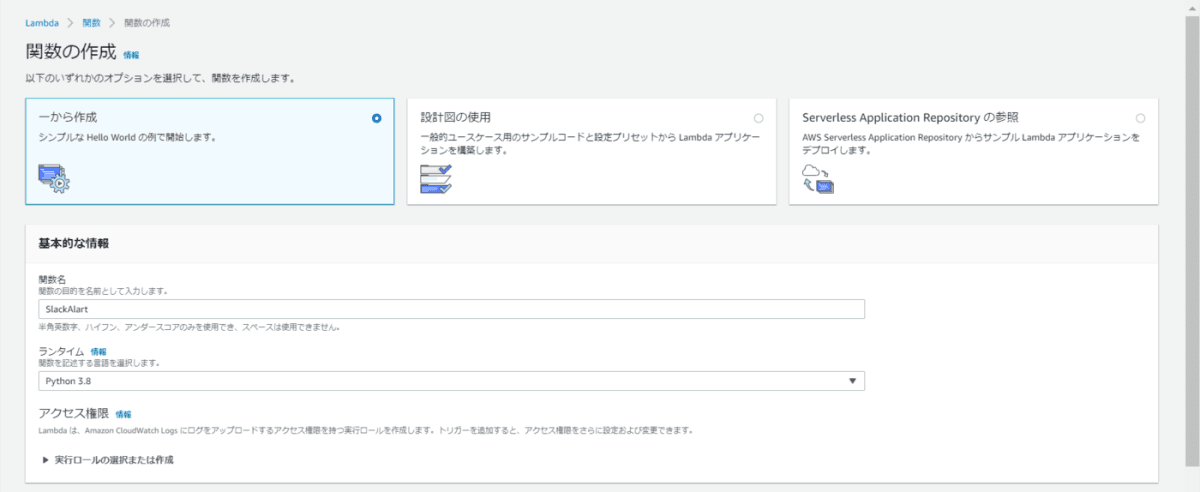Click 情報 link next to 関数の作成 title

(132, 55)
